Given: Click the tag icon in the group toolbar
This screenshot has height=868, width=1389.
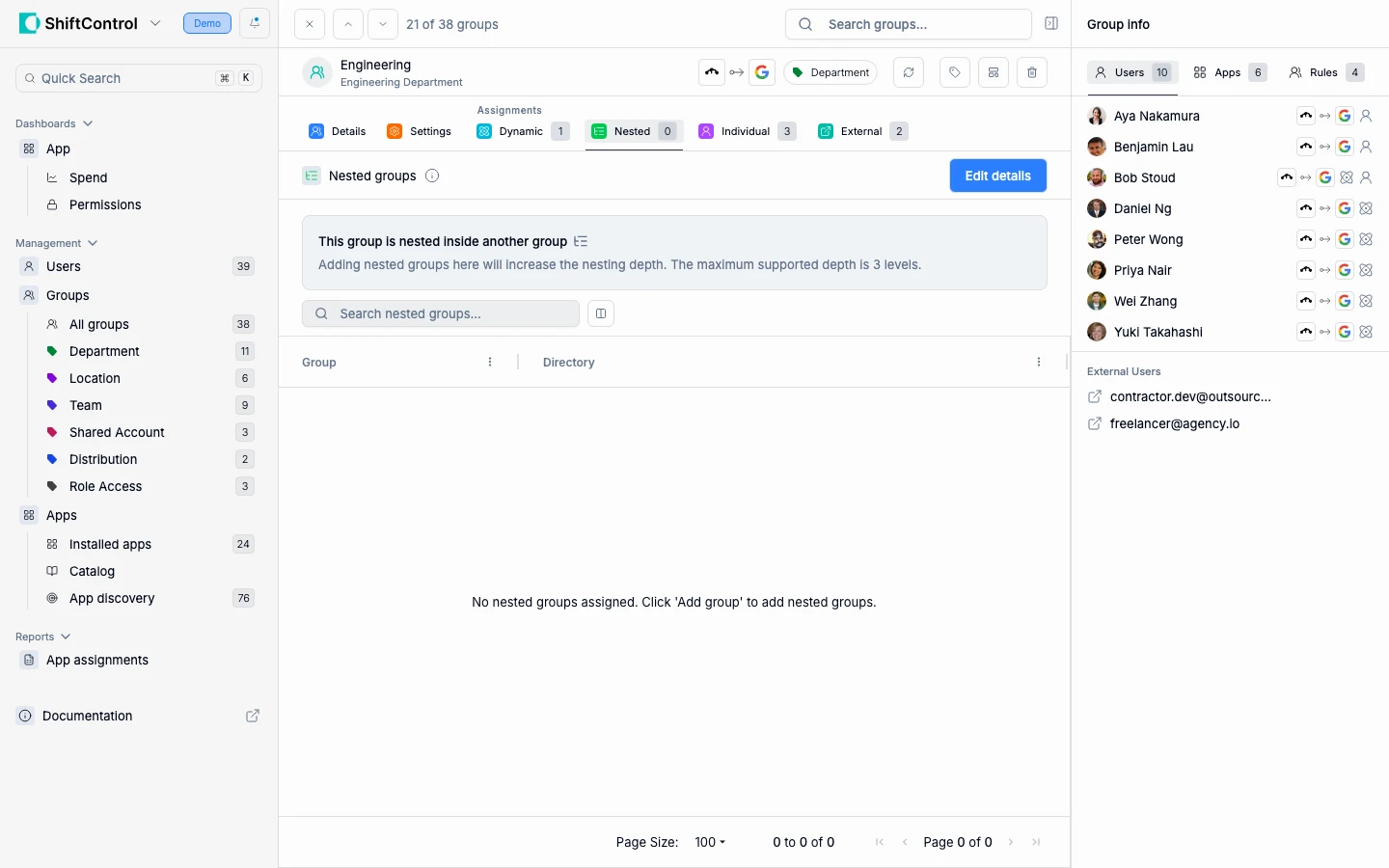Looking at the screenshot, I should [x=954, y=71].
